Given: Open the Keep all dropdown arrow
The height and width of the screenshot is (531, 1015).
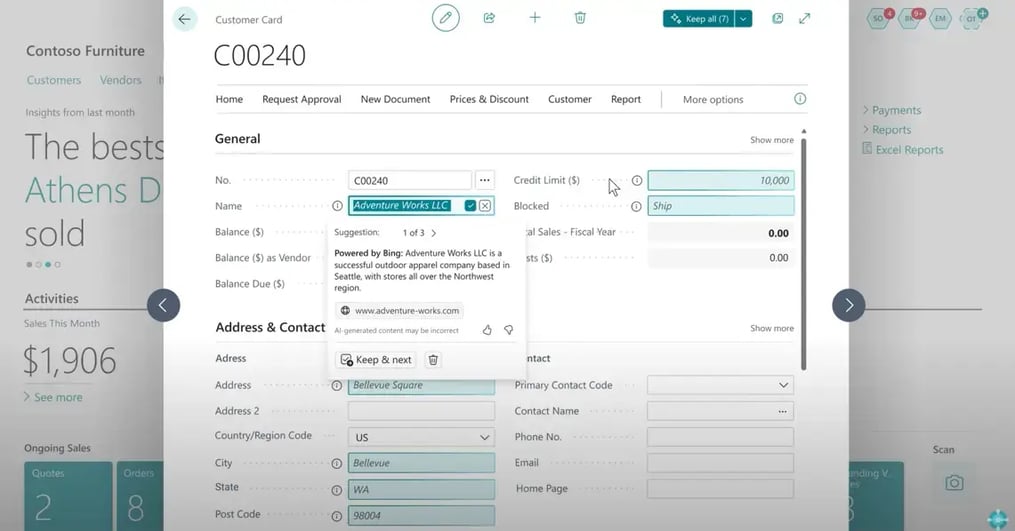Looking at the screenshot, I should coord(744,19).
